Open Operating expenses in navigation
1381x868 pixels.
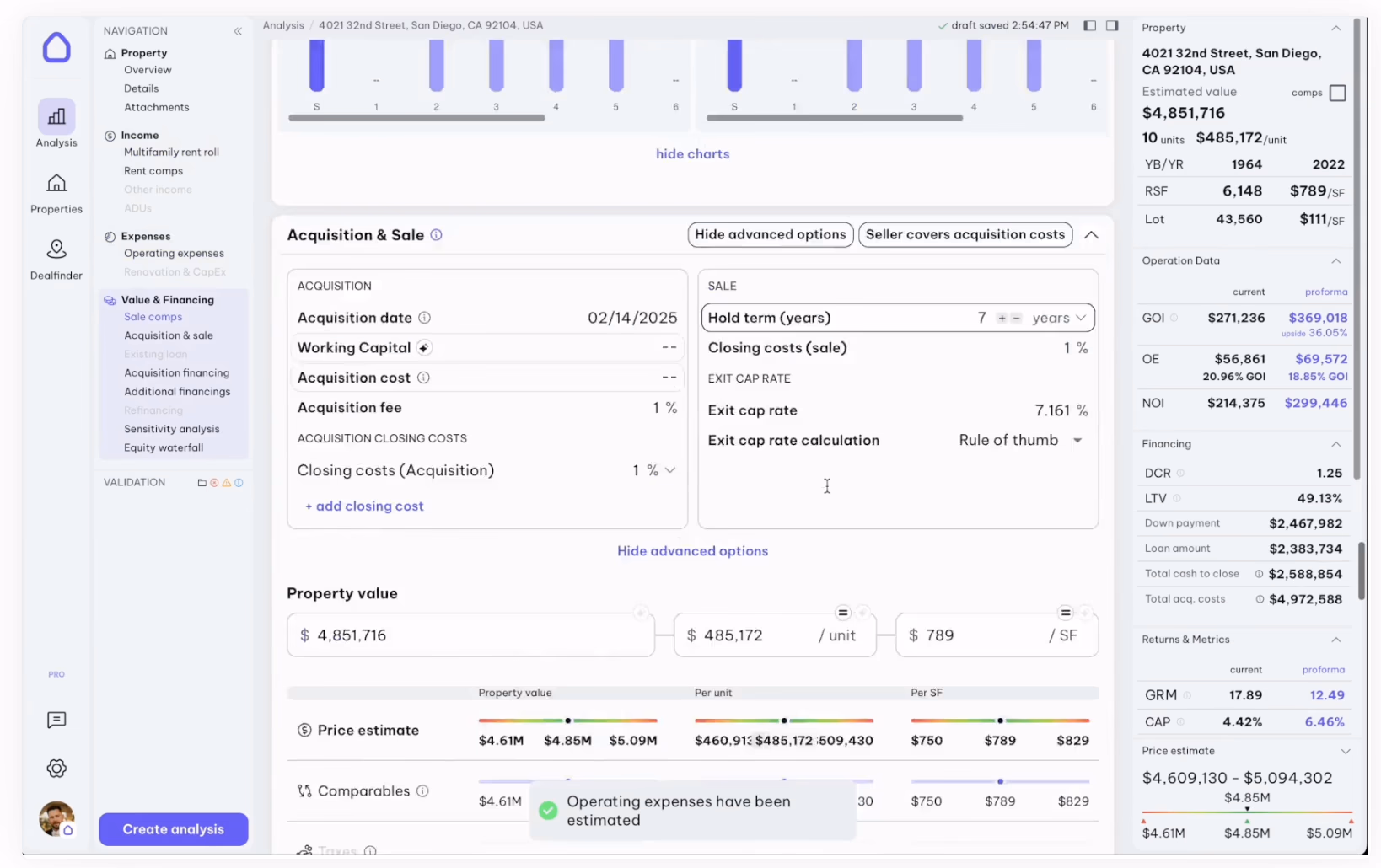pos(174,254)
